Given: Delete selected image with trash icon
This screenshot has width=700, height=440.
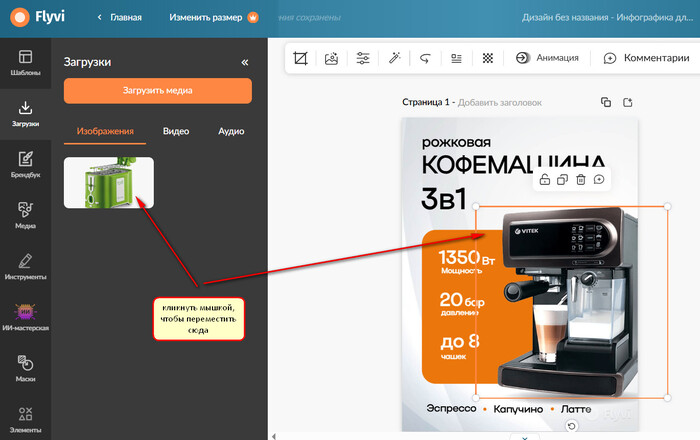Looking at the screenshot, I should (580, 179).
